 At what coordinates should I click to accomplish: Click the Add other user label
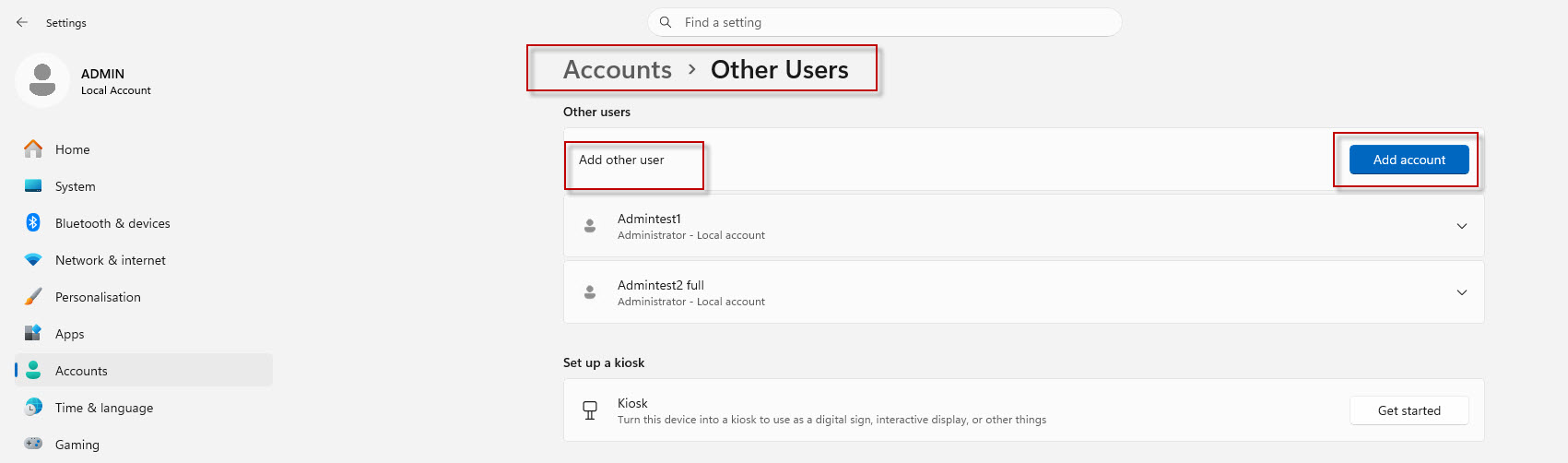pos(621,160)
